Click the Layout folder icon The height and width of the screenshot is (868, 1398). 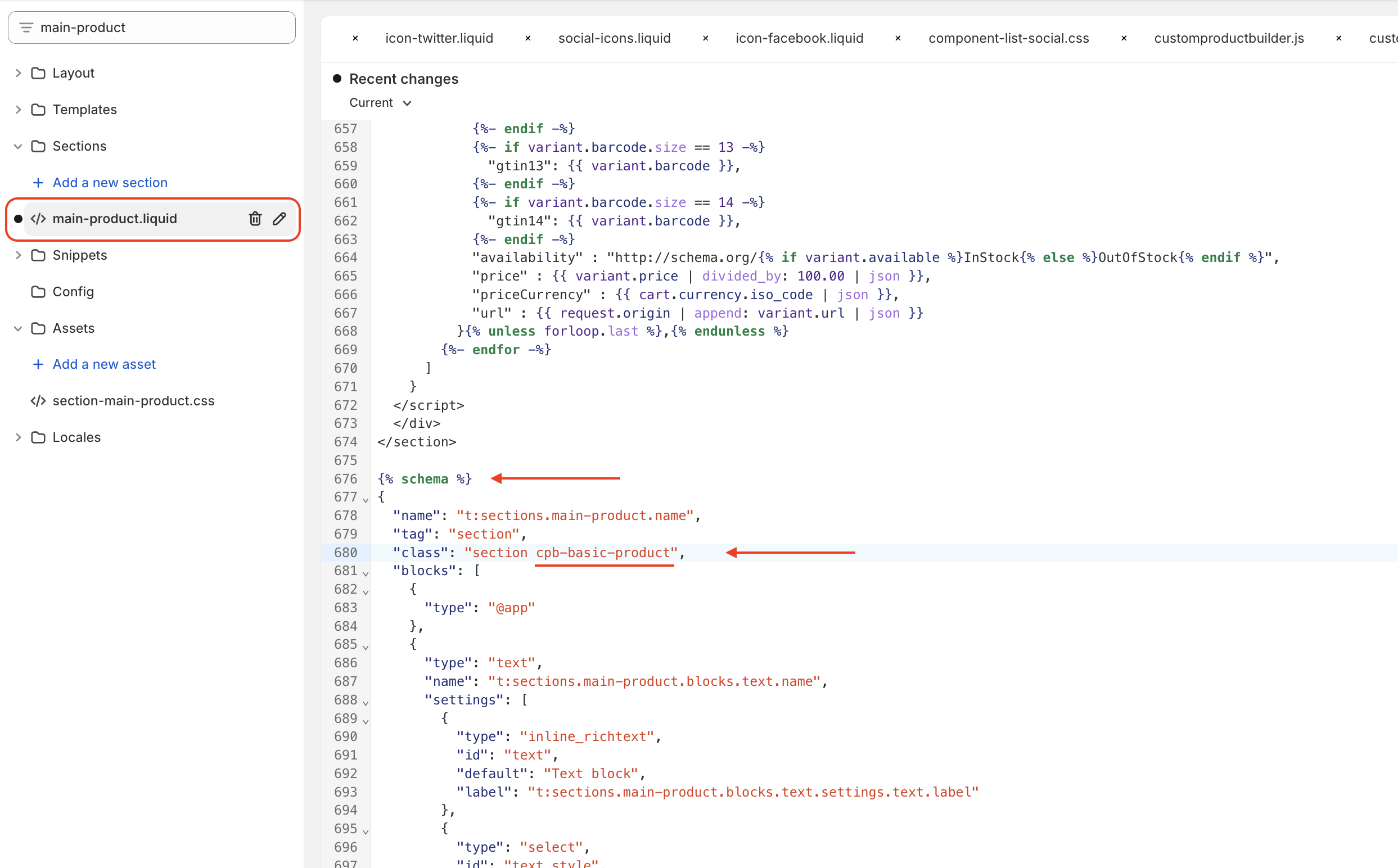pyautogui.click(x=38, y=73)
